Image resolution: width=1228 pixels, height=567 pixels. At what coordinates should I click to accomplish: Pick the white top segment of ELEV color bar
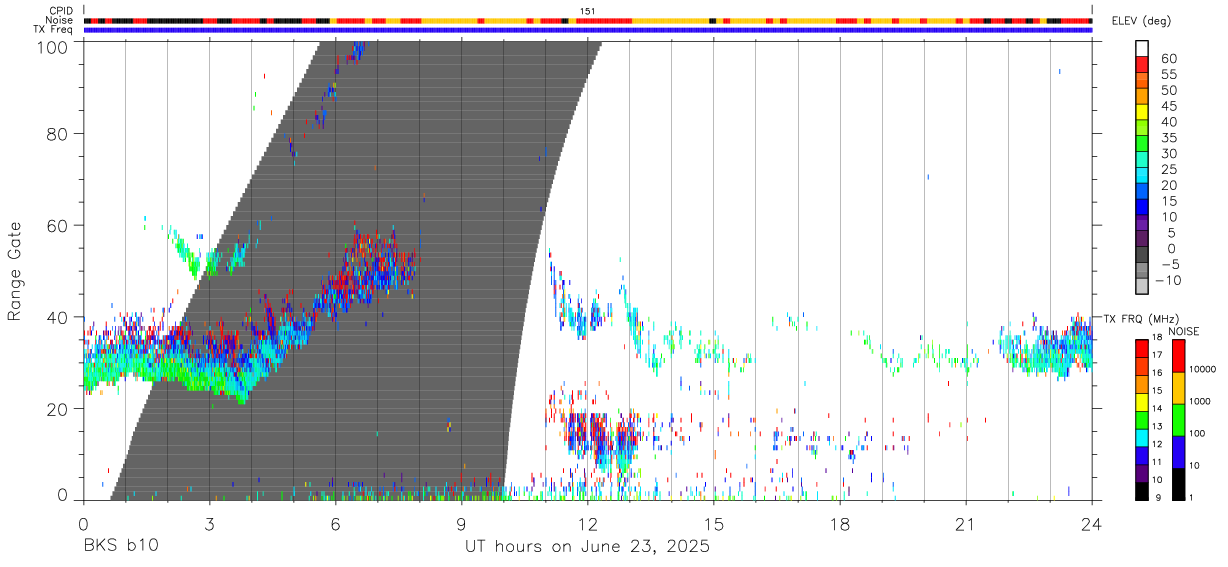1142,49
